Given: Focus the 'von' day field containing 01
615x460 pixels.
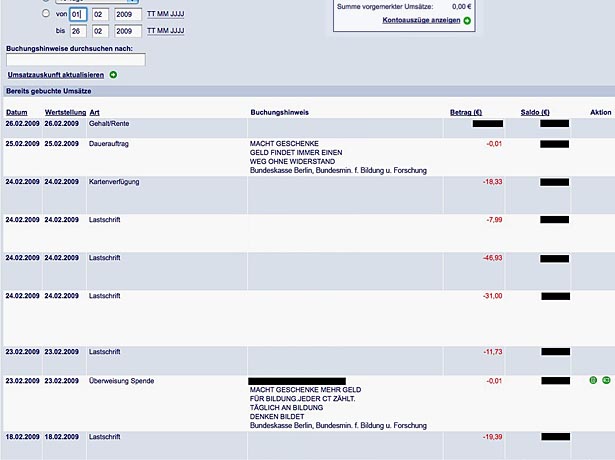Looking at the screenshot, I should click(x=78, y=14).
